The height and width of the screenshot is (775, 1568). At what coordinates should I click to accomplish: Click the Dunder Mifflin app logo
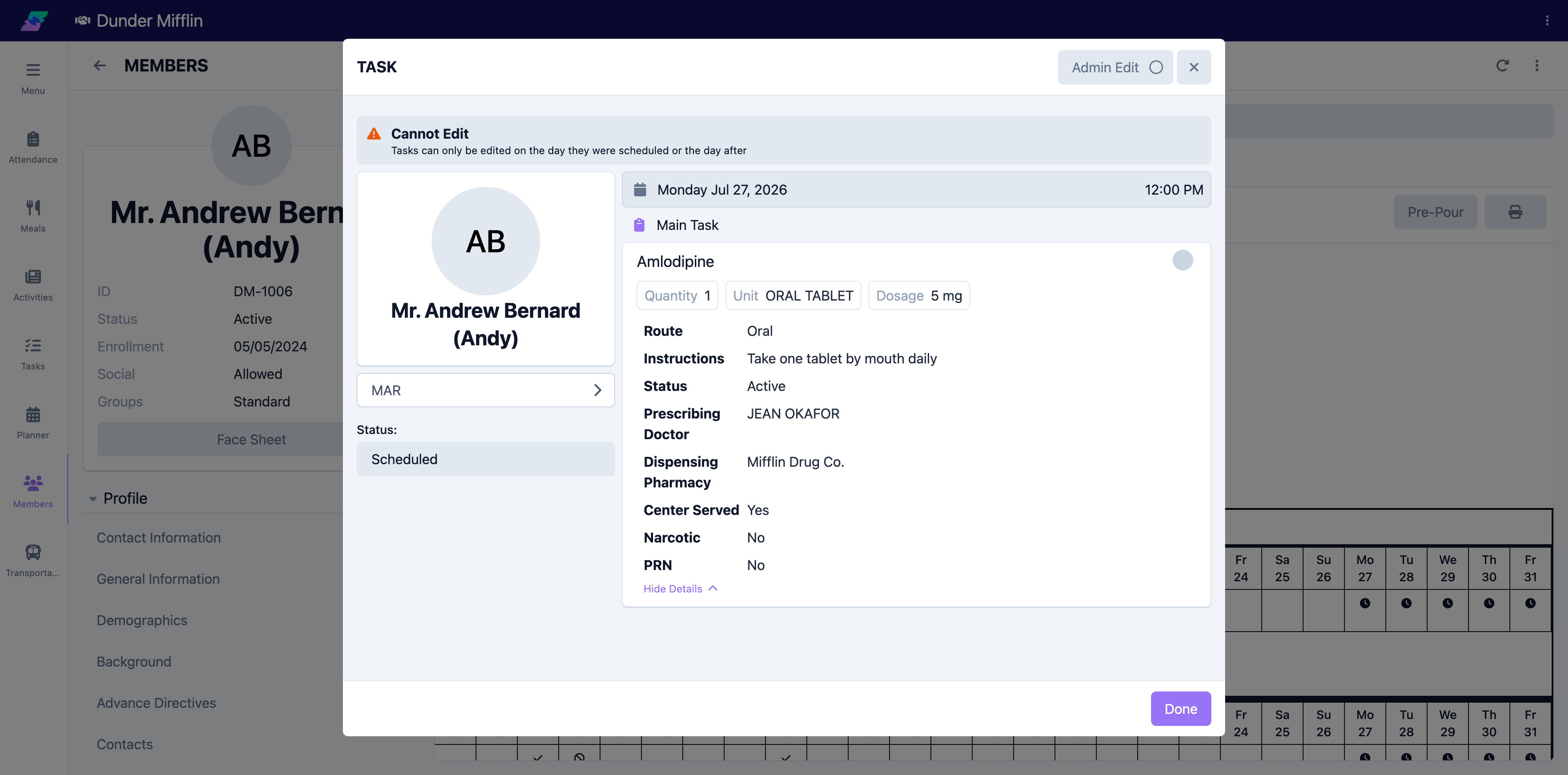(34, 21)
